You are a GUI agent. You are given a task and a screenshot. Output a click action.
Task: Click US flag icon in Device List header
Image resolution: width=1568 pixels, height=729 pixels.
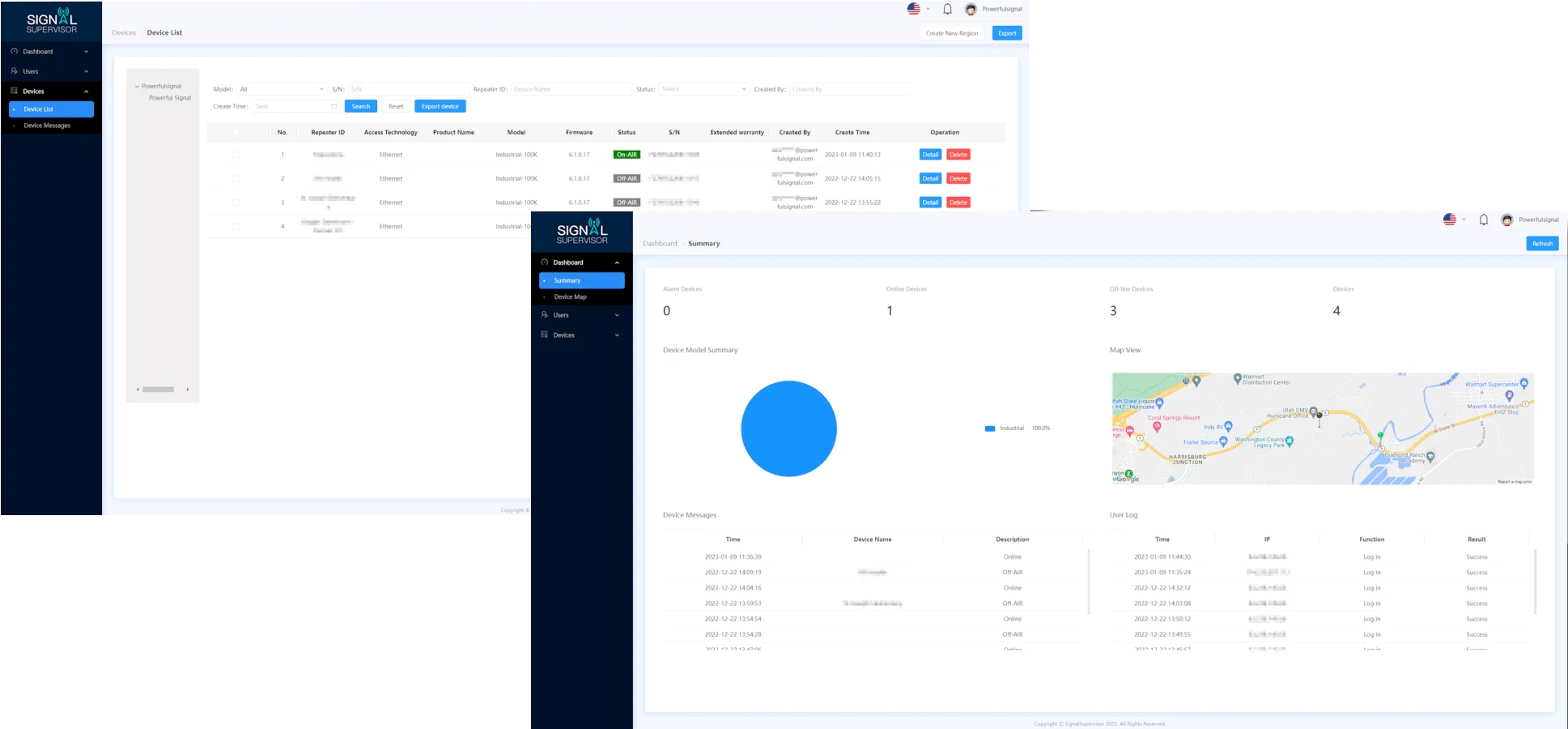pos(913,9)
